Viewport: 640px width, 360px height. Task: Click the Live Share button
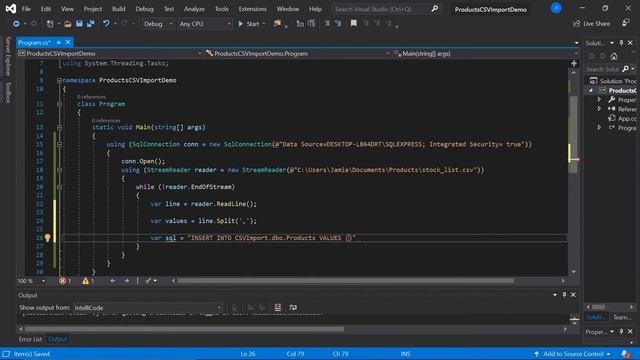click(591, 24)
